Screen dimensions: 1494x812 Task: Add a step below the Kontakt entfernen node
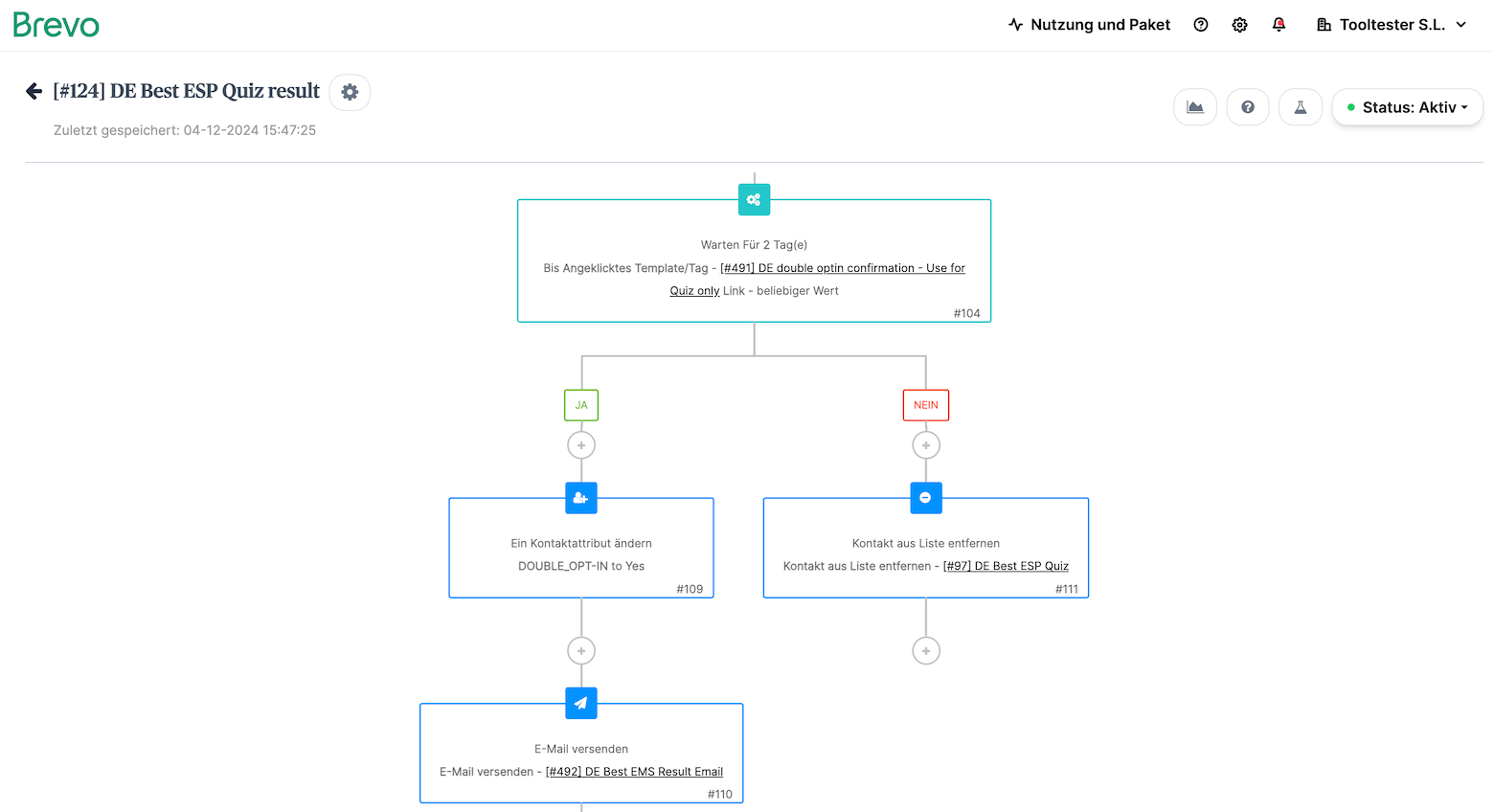[926, 651]
